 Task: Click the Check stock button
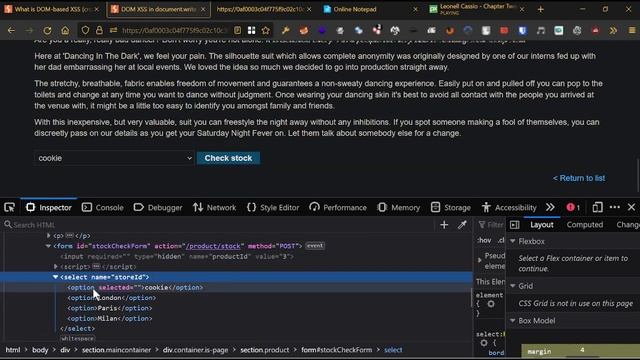pos(228,158)
